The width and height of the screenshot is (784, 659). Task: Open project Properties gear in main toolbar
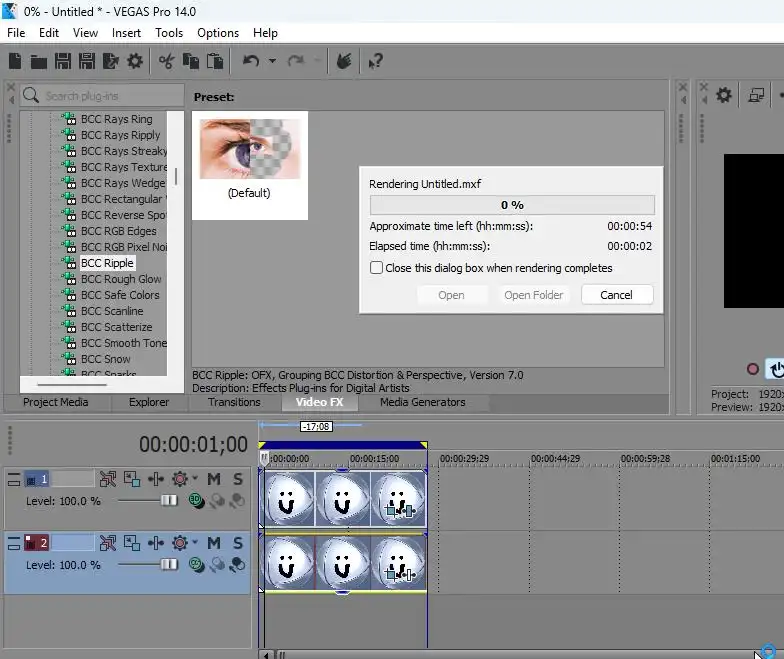point(134,62)
